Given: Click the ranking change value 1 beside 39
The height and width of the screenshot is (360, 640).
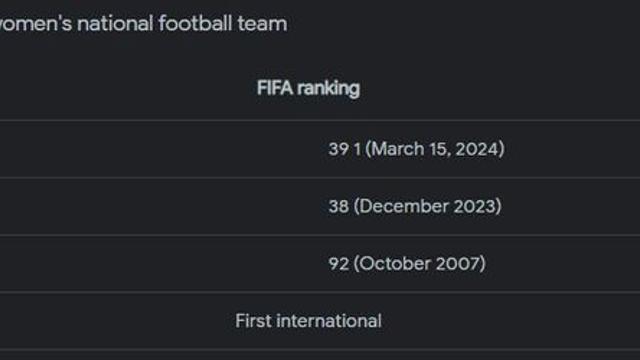Looking at the screenshot, I should [357, 149].
